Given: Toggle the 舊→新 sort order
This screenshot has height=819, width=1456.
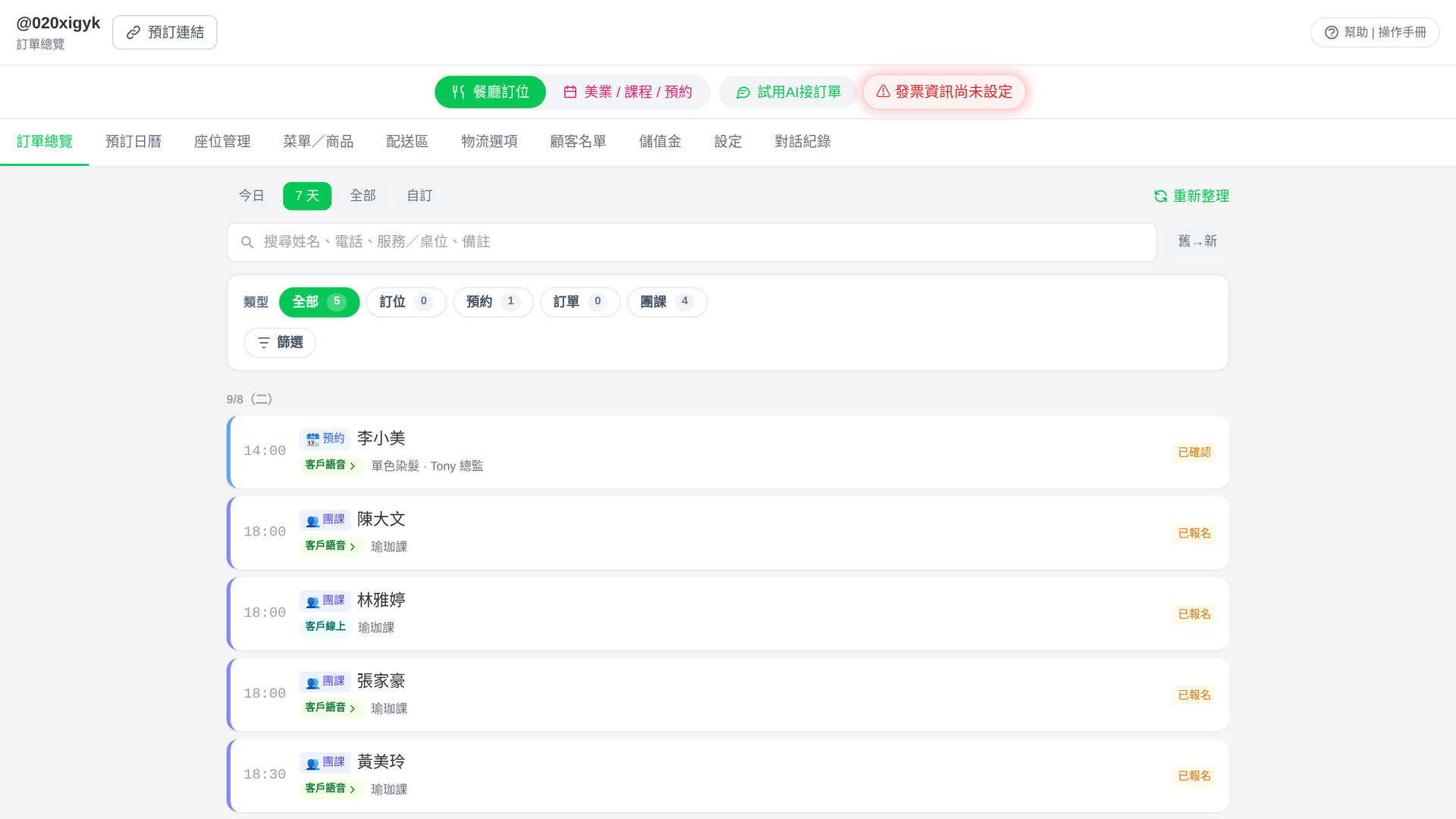Looking at the screenshot, I should tap(1197, 241).
